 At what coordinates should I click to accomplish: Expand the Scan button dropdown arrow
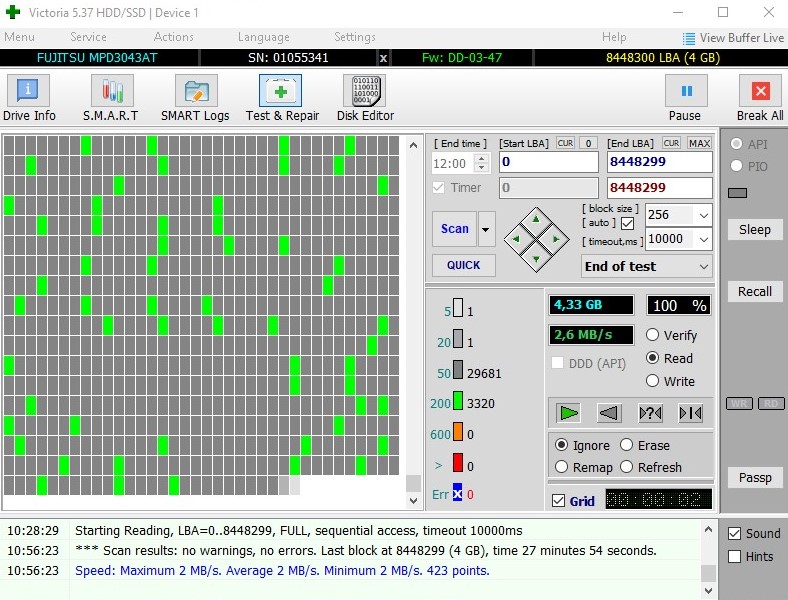(x=486, y=229)
